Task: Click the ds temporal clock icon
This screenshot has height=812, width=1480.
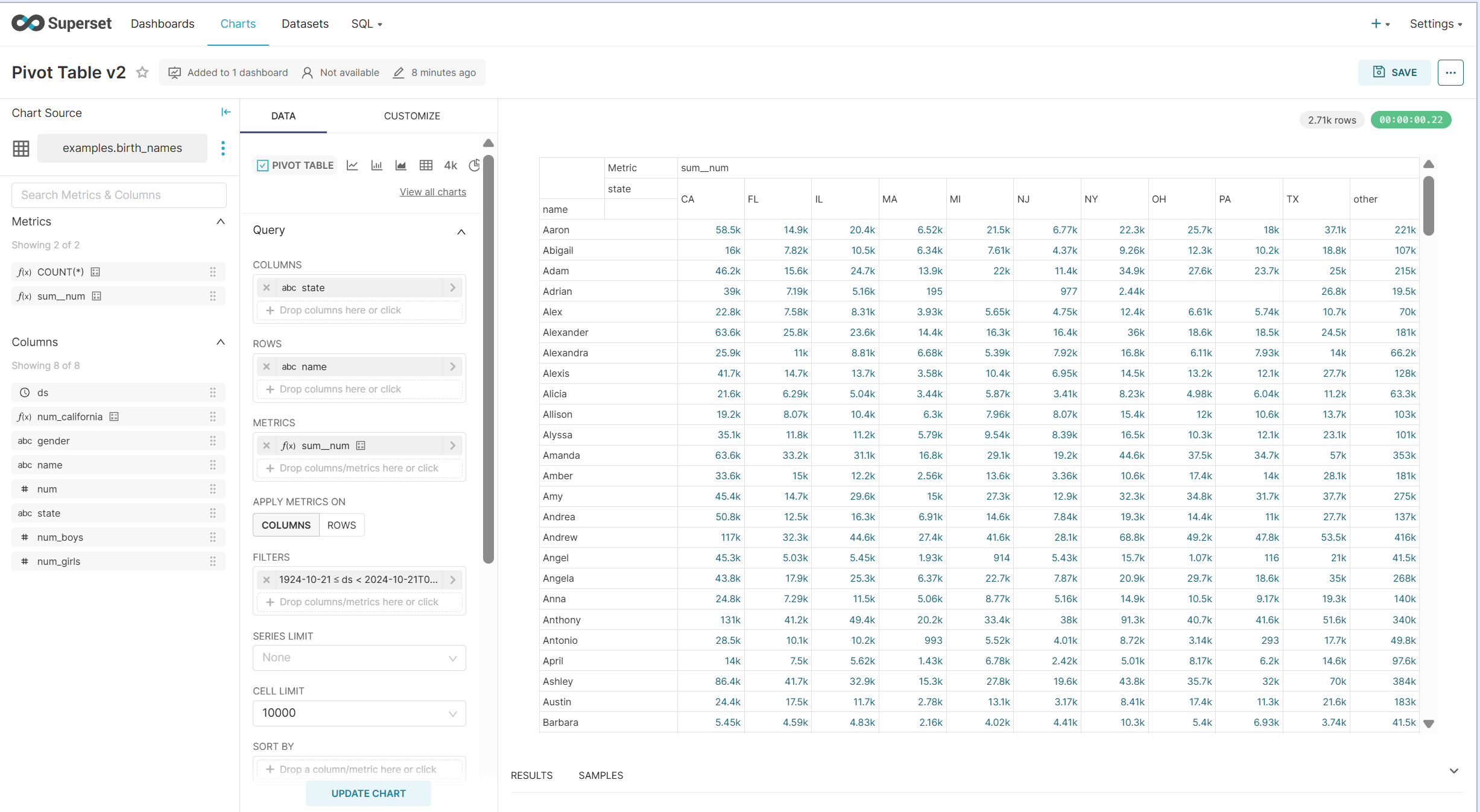Action: [25, 392]
